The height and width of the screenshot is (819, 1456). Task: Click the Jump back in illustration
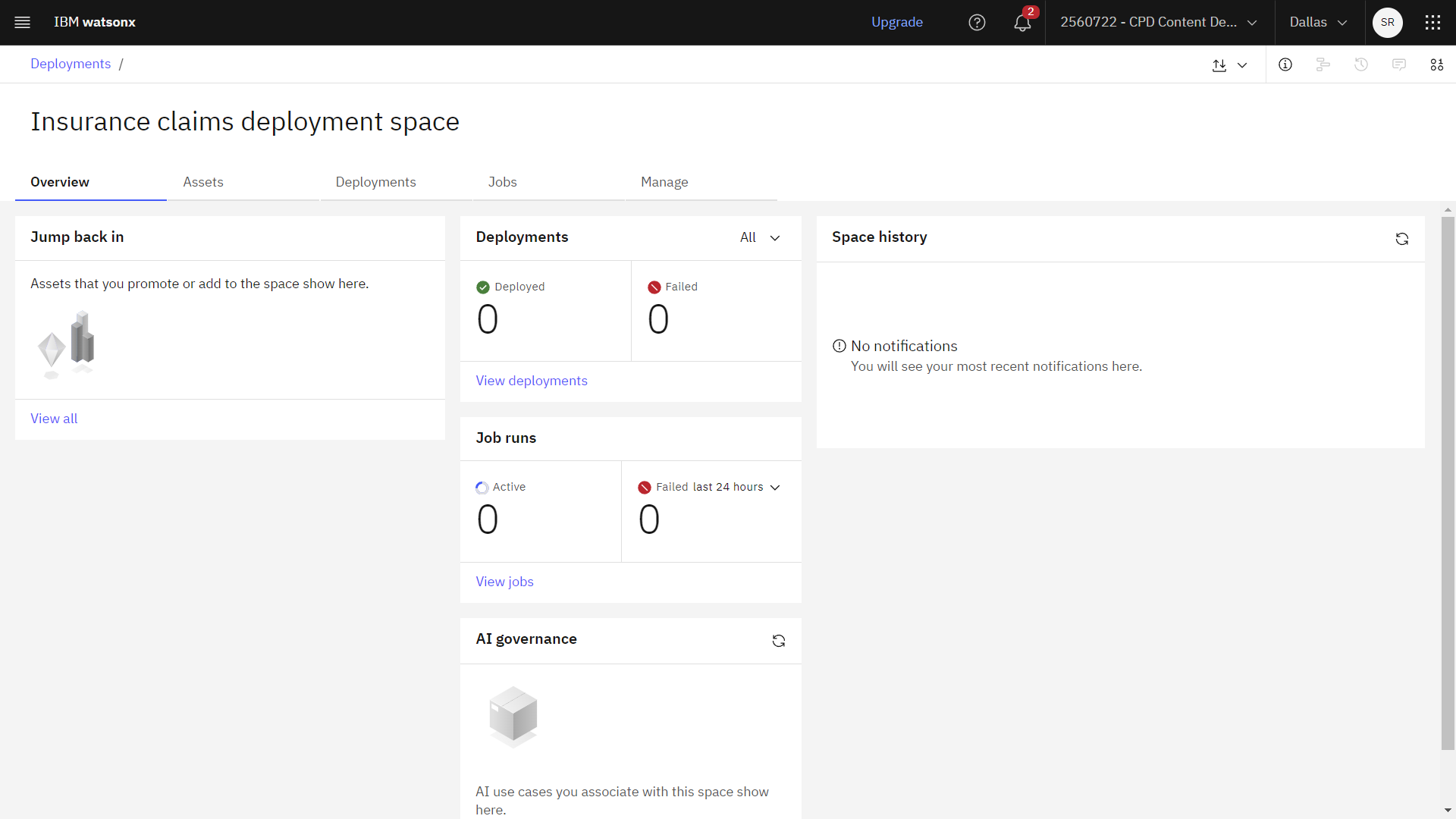coord(67,344)
